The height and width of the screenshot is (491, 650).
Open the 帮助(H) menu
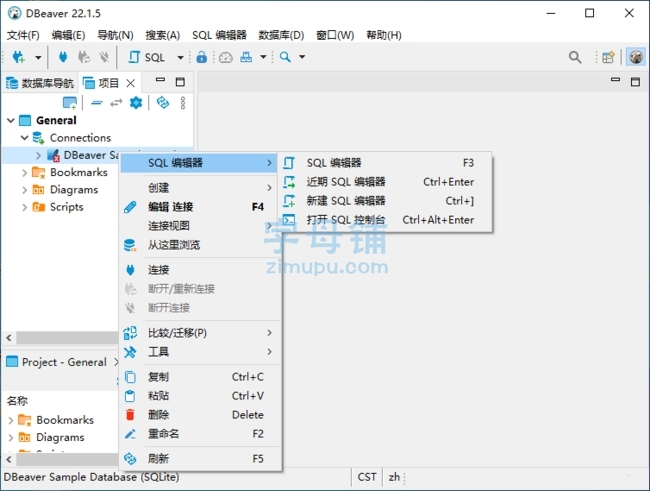[384, 35]
